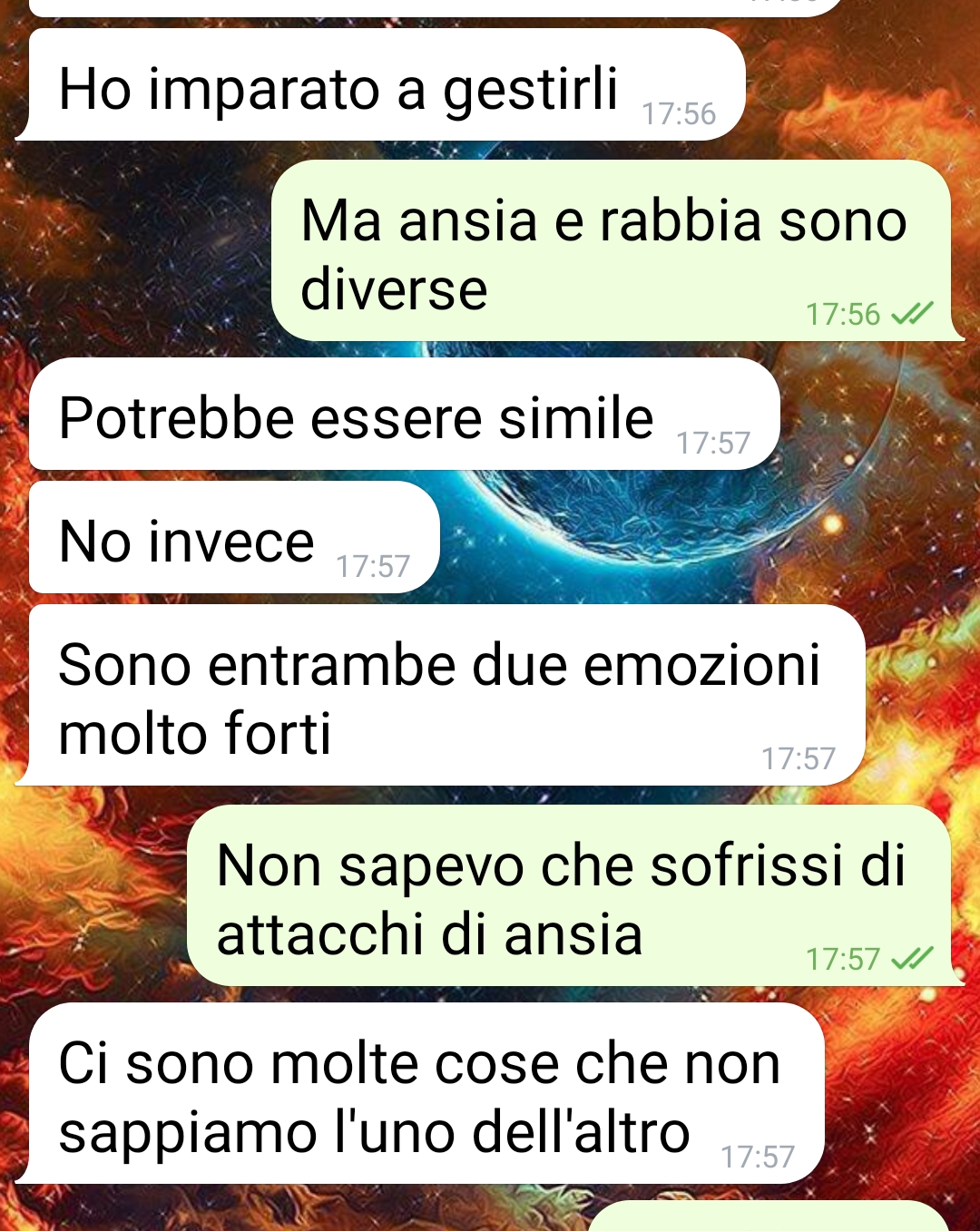This screenshot has width=980, height=1231.
Task: Select the 'Non sapevo che sofrissi' sent message
Action: click(x=574, y=895)
